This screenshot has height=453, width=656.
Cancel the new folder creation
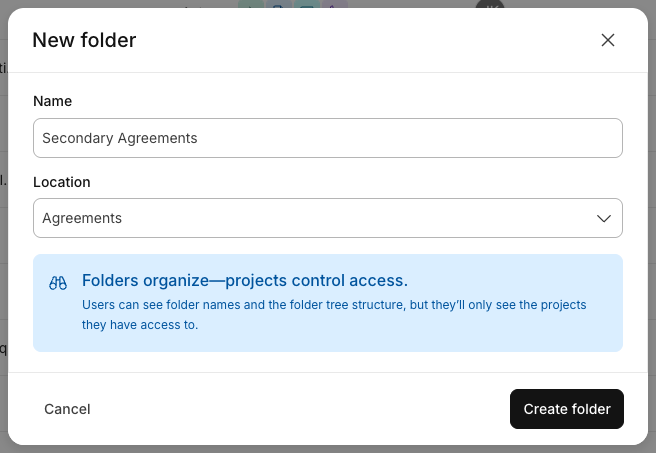click(67, 409)
